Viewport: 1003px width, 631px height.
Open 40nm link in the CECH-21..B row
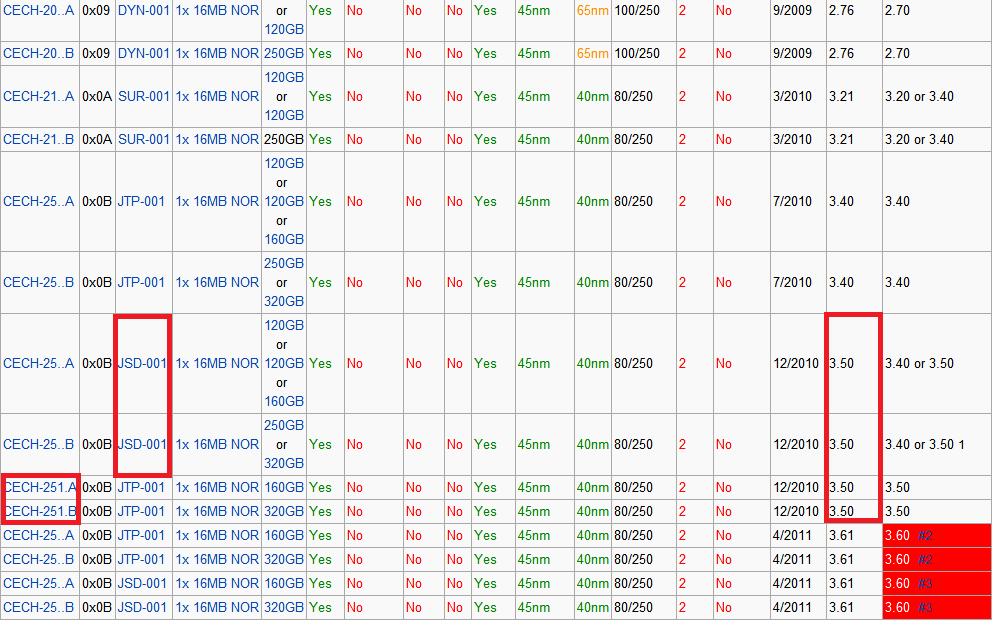pos(592,140)
